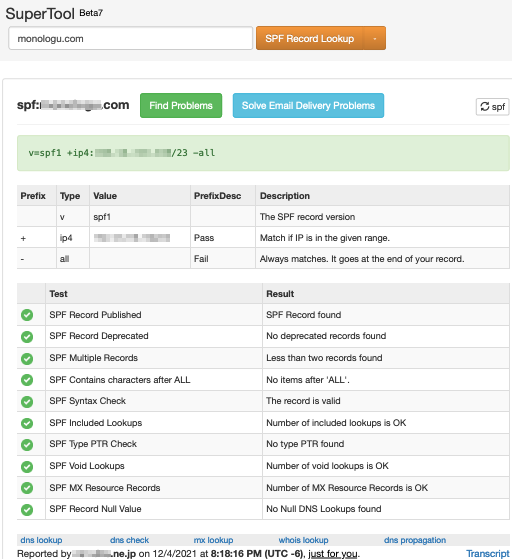
Task: Click the green Find Problems button
Action: click(x=181, y=106)
